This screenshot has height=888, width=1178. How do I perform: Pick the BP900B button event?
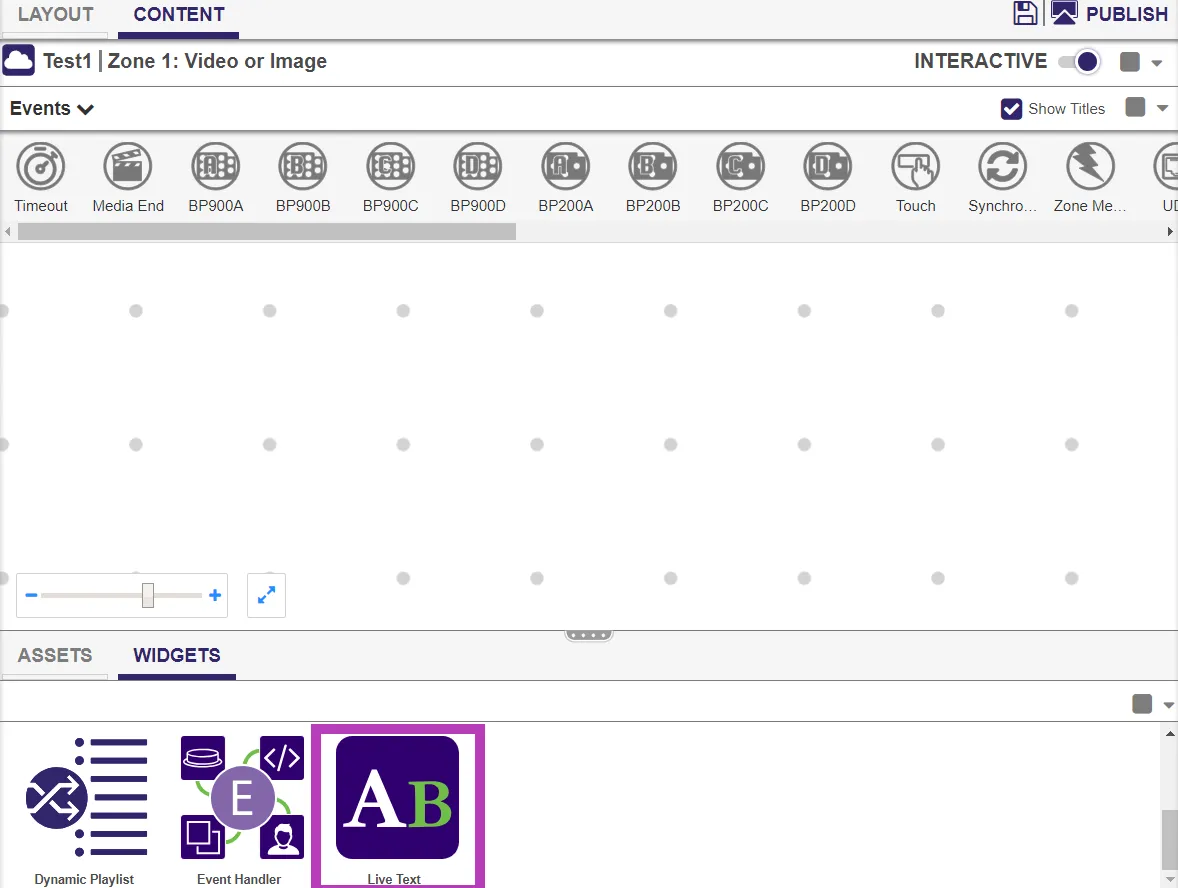click(303, 166)
